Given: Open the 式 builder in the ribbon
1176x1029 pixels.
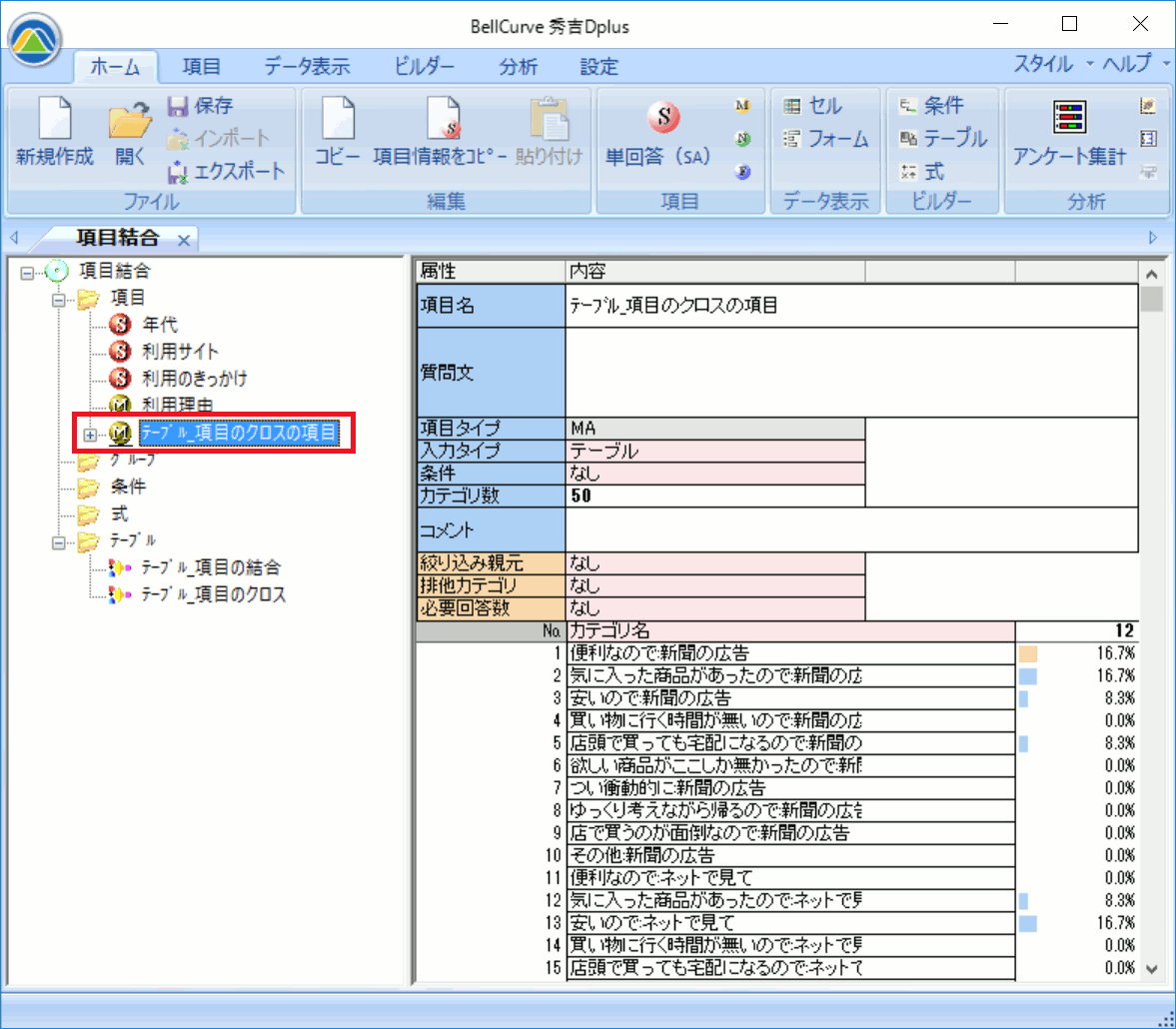Looking at the screenshot, I should coord(922,172).
